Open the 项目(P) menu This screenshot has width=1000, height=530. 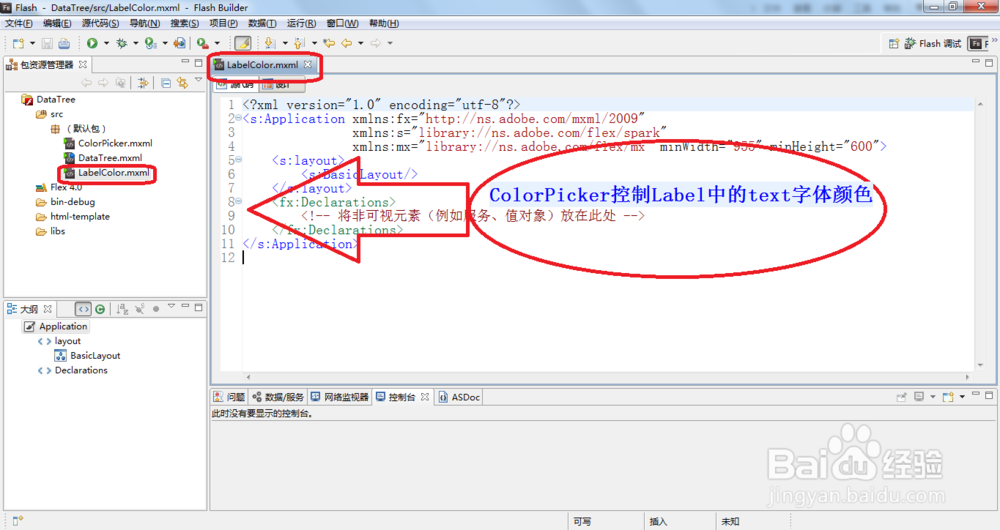[223, 23]
